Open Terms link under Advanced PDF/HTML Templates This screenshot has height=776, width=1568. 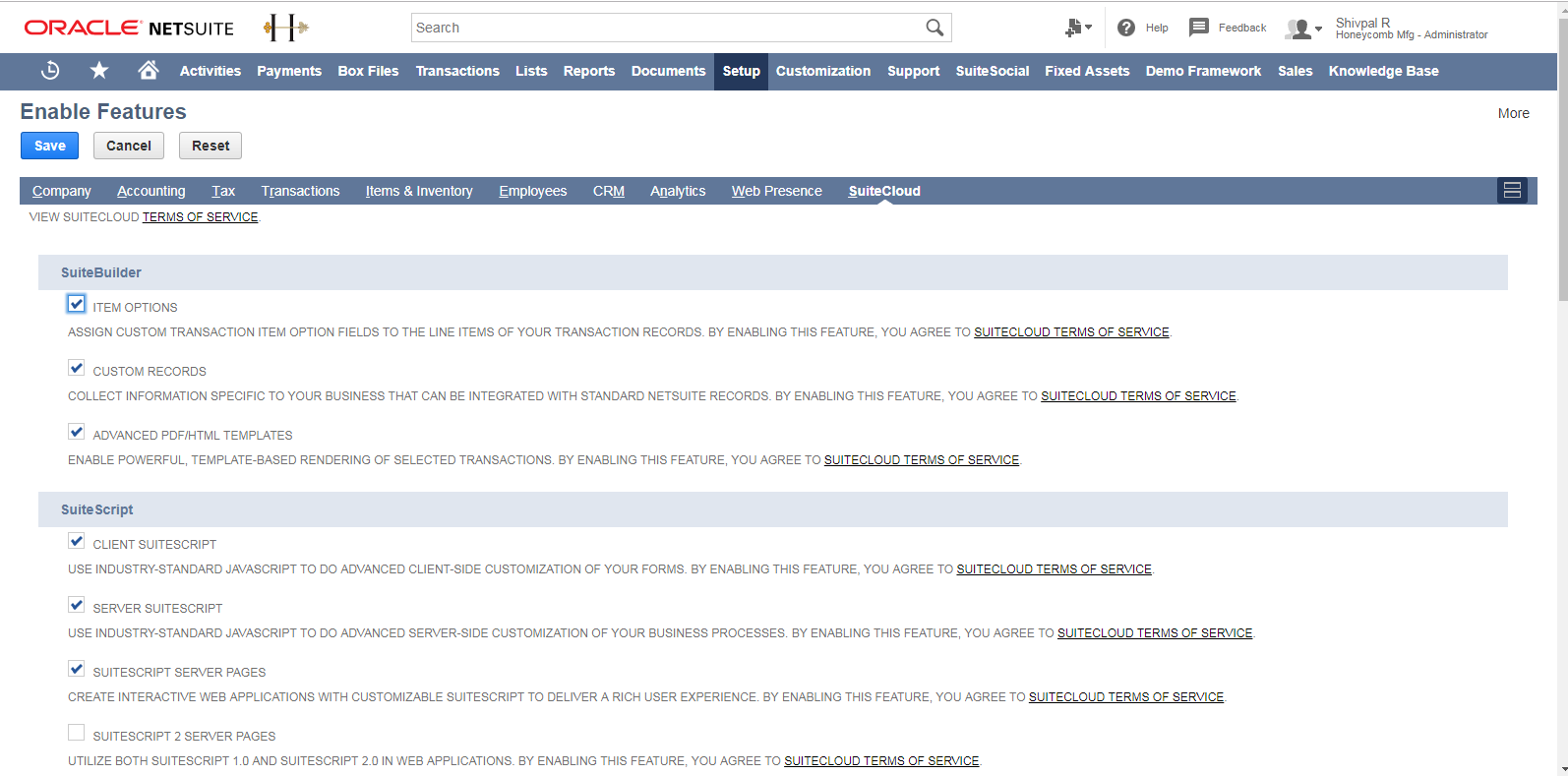tap(922, 460)
